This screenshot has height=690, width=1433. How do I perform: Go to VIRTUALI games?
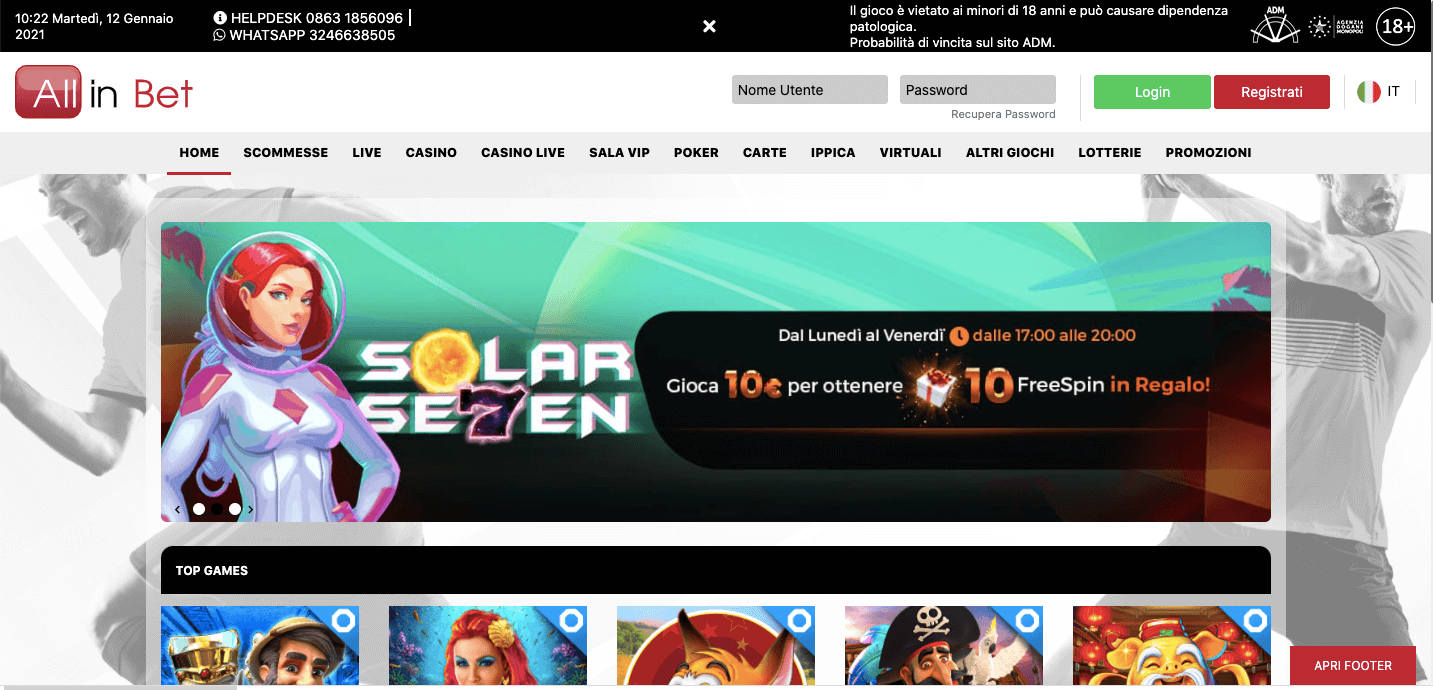point(911,153)
